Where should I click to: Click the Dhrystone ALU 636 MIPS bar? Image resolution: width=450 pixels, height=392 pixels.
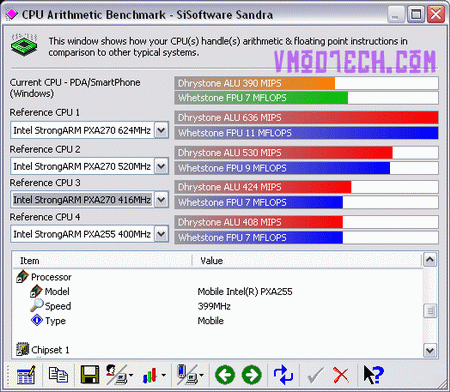point(306,117)
